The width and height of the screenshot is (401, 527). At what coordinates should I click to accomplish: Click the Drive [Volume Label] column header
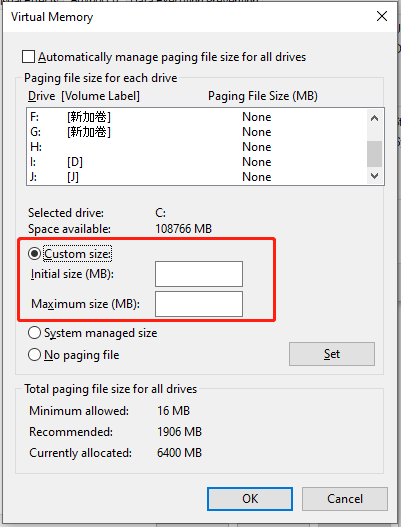tap(84, 96)
